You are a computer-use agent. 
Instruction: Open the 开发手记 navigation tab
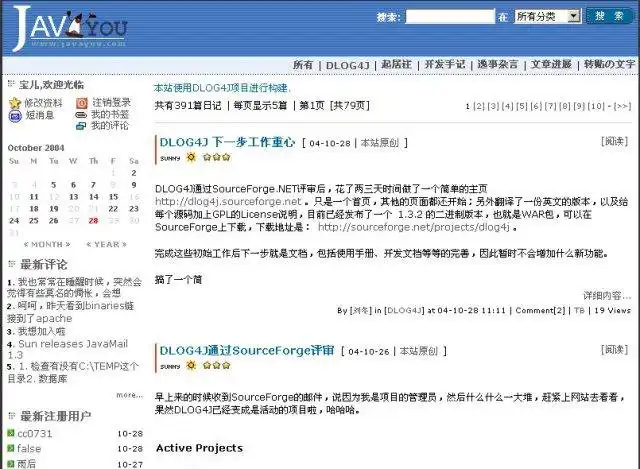[x=445, y=64]
